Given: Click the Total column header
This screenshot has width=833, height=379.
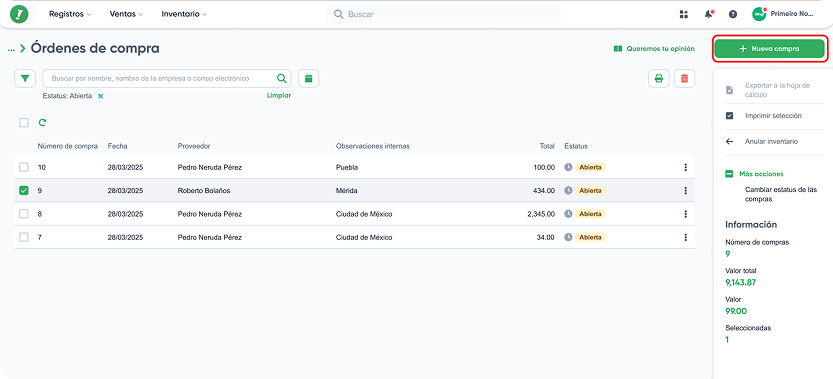Looking at the screenshot, I should [x=547, y=146].
